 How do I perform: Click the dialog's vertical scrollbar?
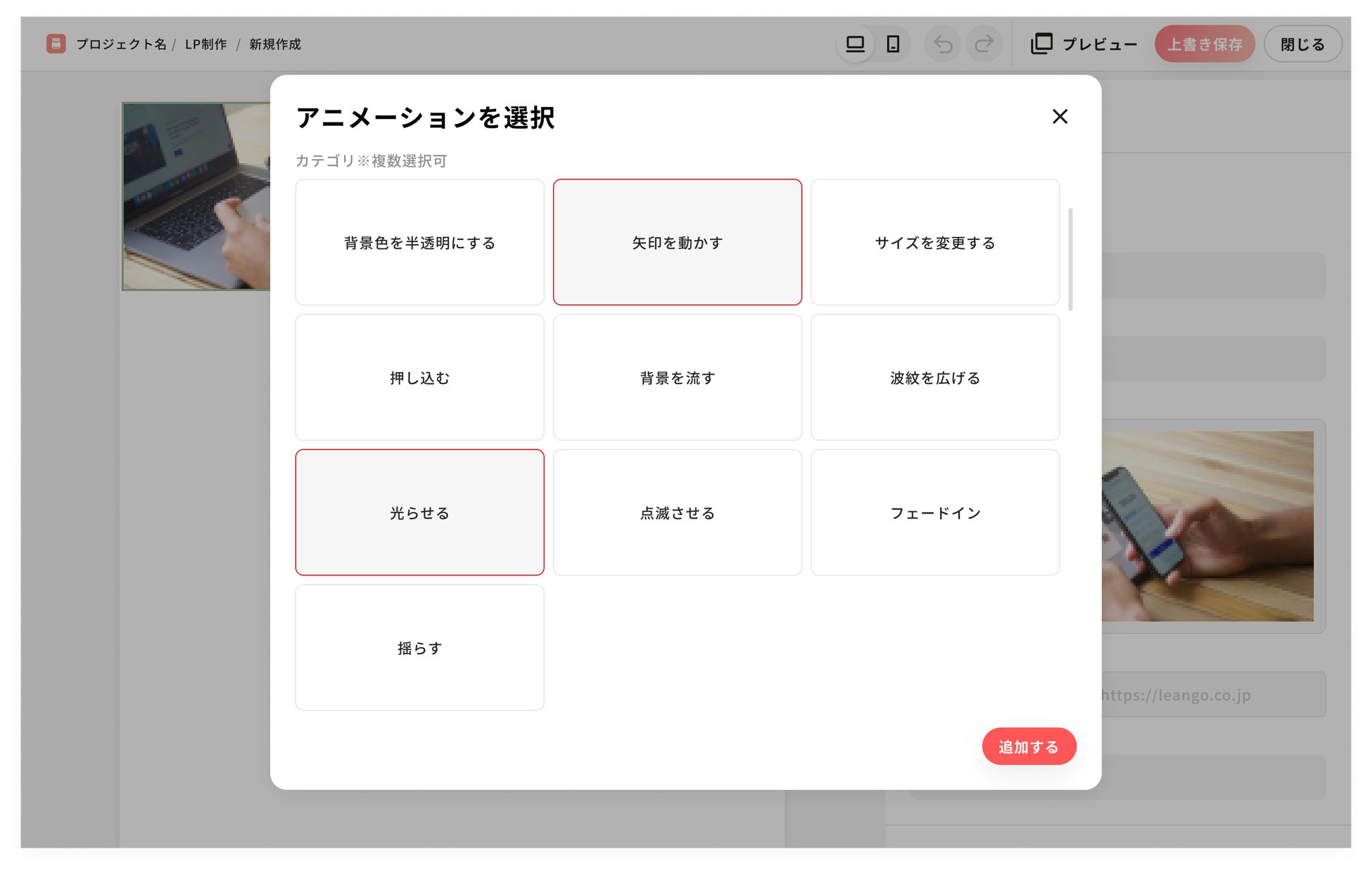(1070, 259)
